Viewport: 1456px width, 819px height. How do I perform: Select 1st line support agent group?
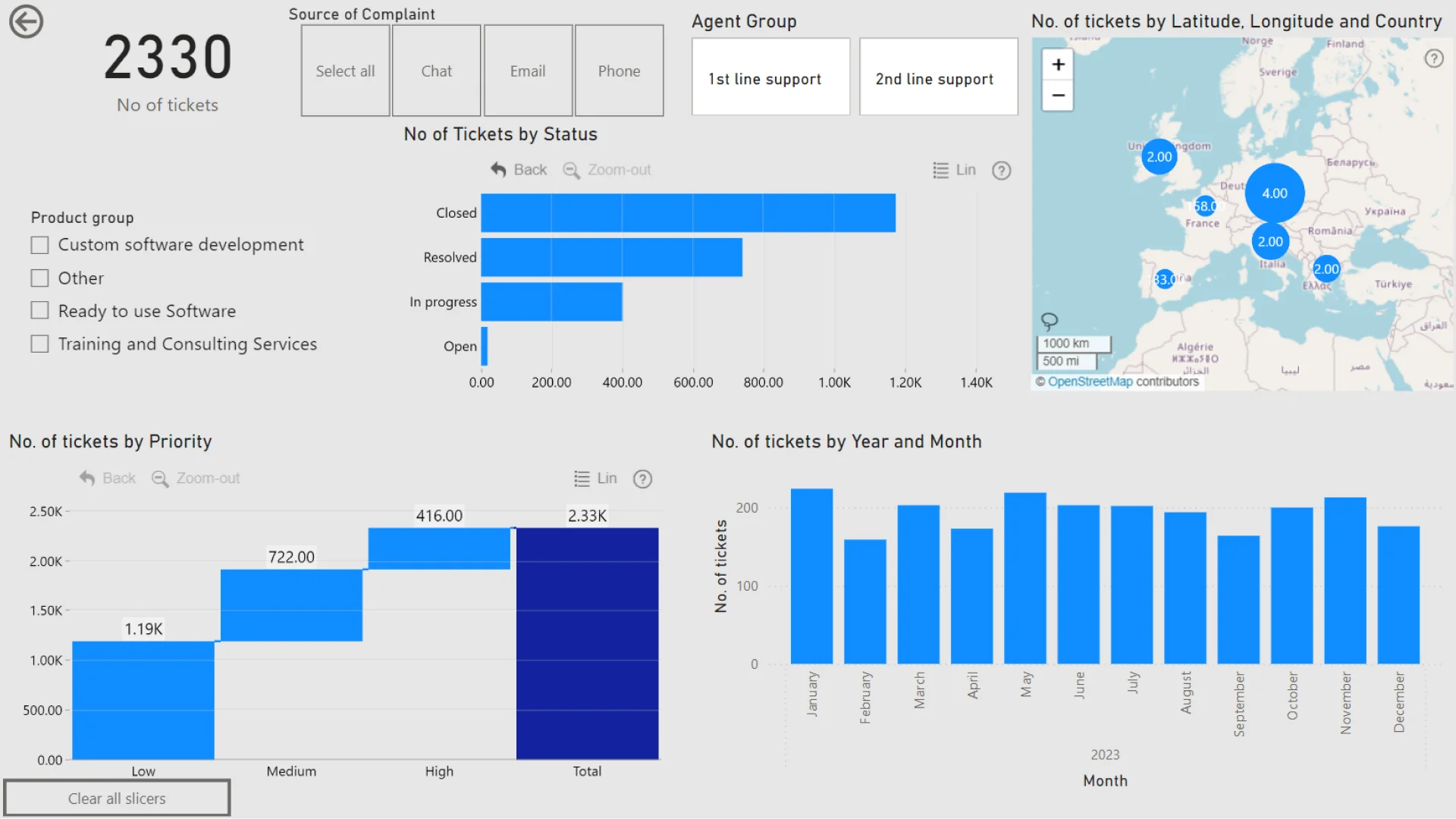click(x=770, y=77)
